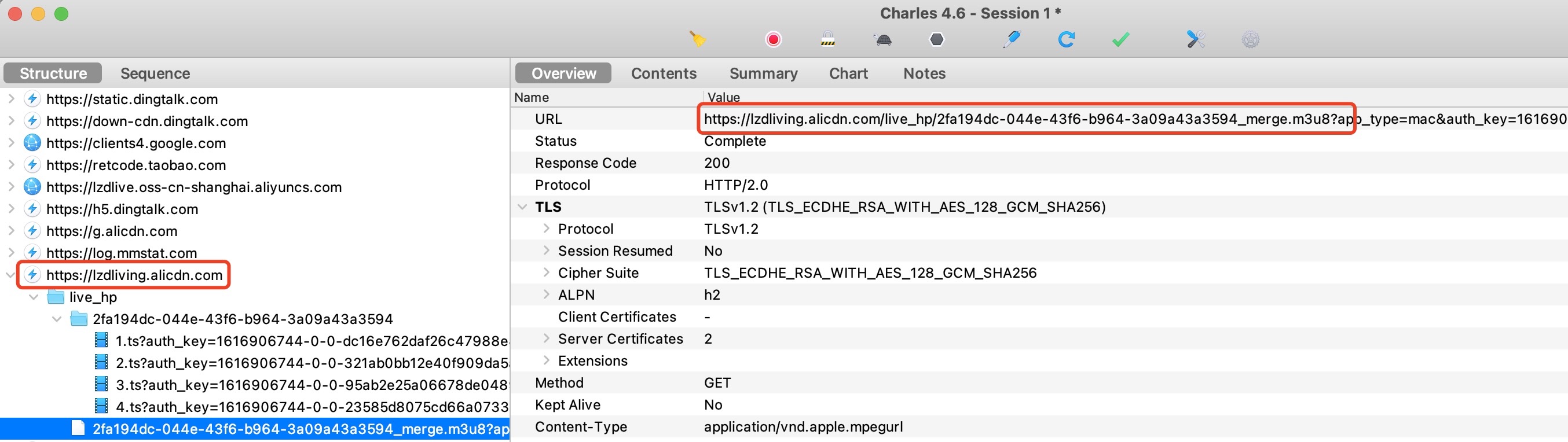
Task: Expand the Server Certificates row
Action: (x=546, y=338)
